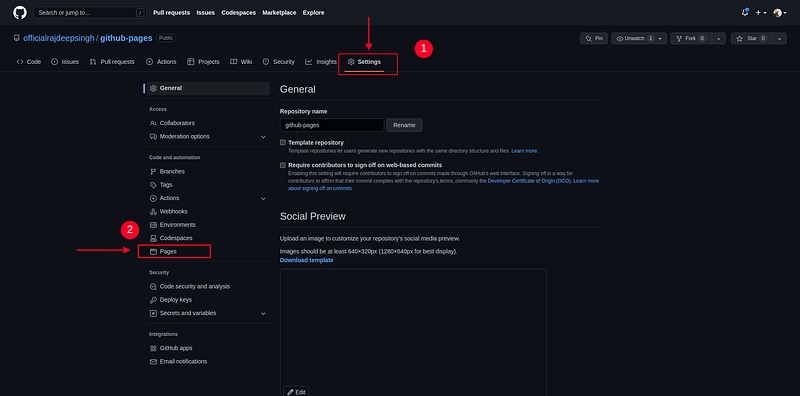The width and height of the screenshot is (800, 396).
Task: Expand Moderation options chevron
Action: (x=263, y=137)
